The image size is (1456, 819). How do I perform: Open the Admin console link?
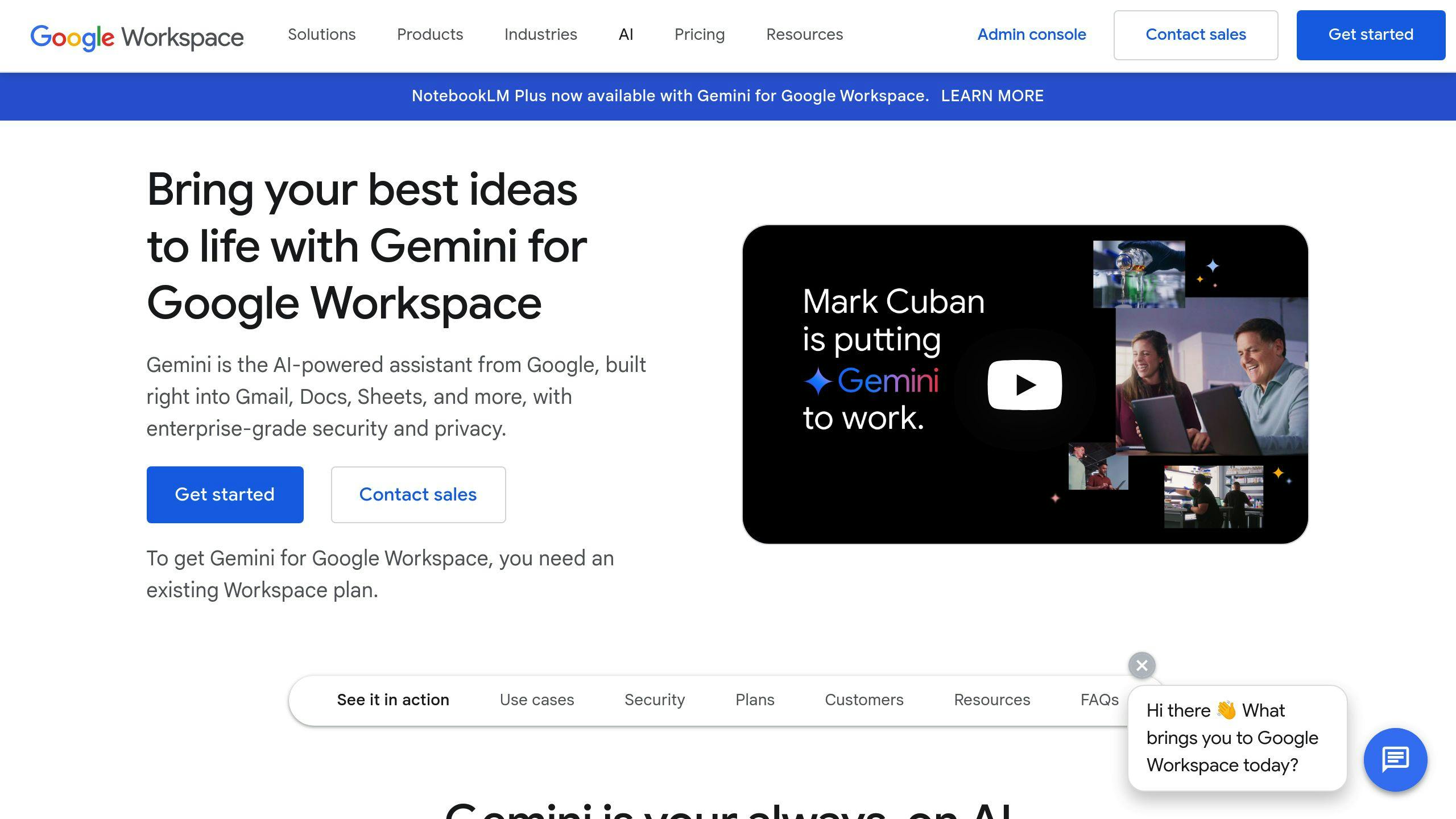click(1031, 35)
